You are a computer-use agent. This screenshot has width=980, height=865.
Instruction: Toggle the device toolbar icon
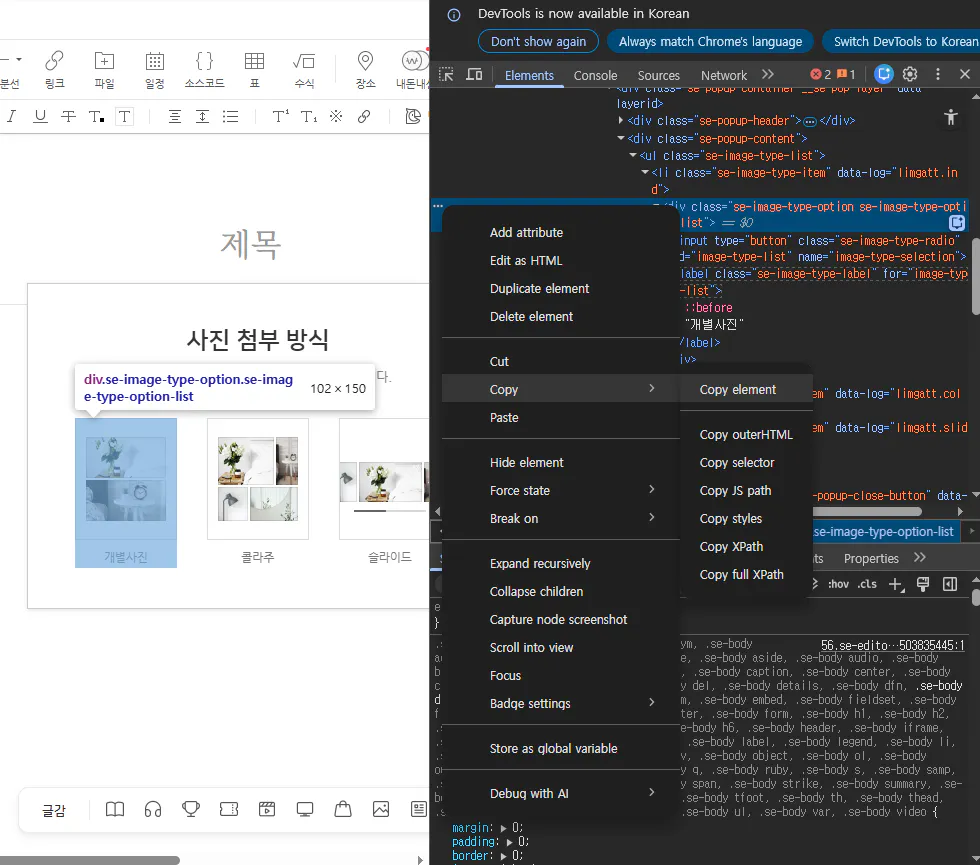[x=474, y=75]
